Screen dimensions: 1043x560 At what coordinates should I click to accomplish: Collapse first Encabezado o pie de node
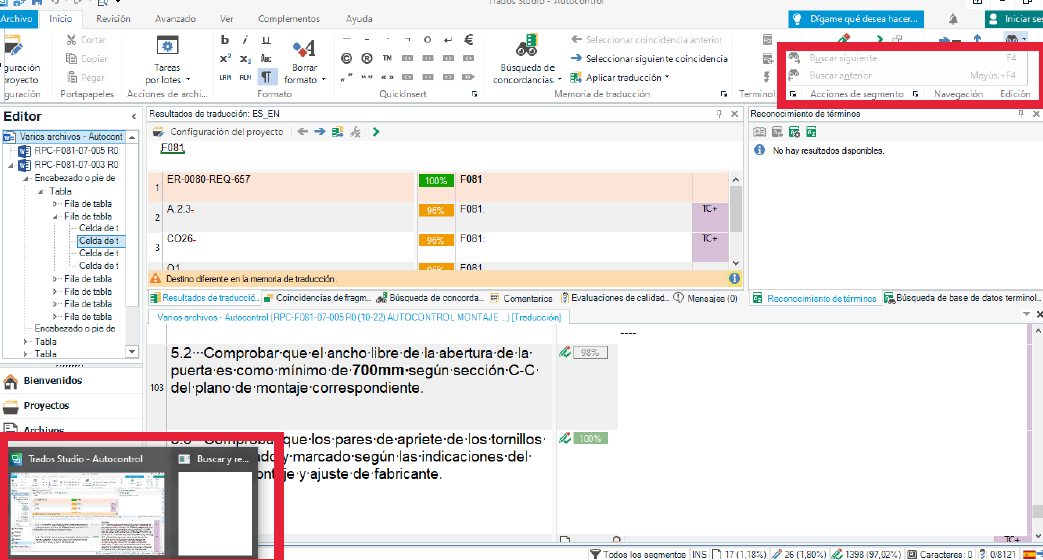pos(26,178)
